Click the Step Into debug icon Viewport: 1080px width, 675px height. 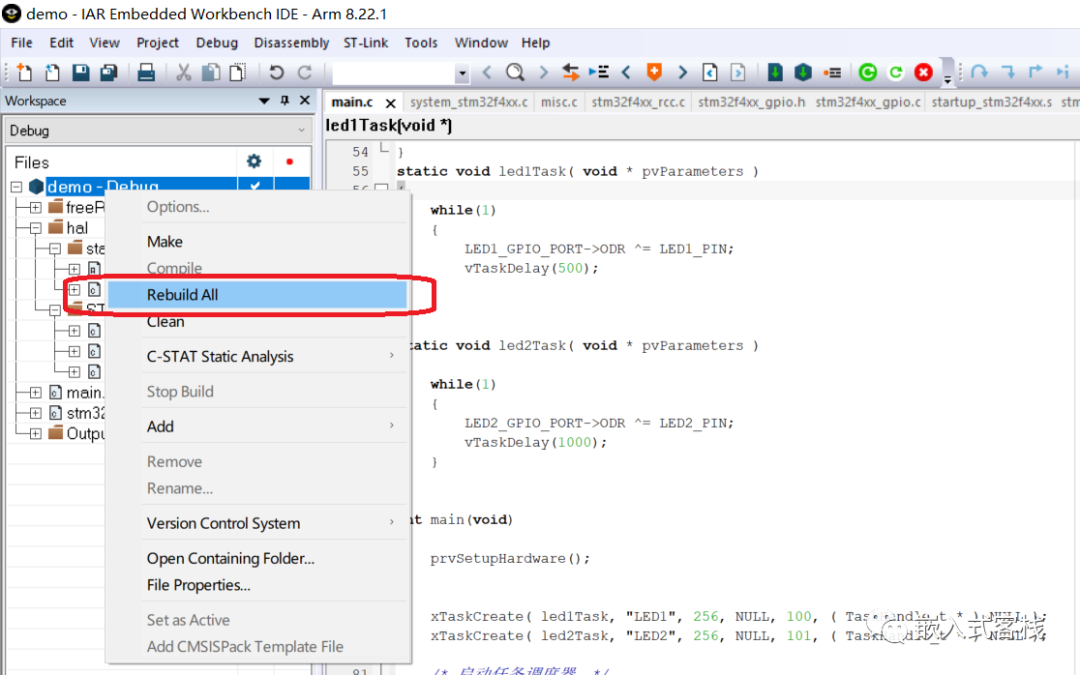coord(1008,72)
